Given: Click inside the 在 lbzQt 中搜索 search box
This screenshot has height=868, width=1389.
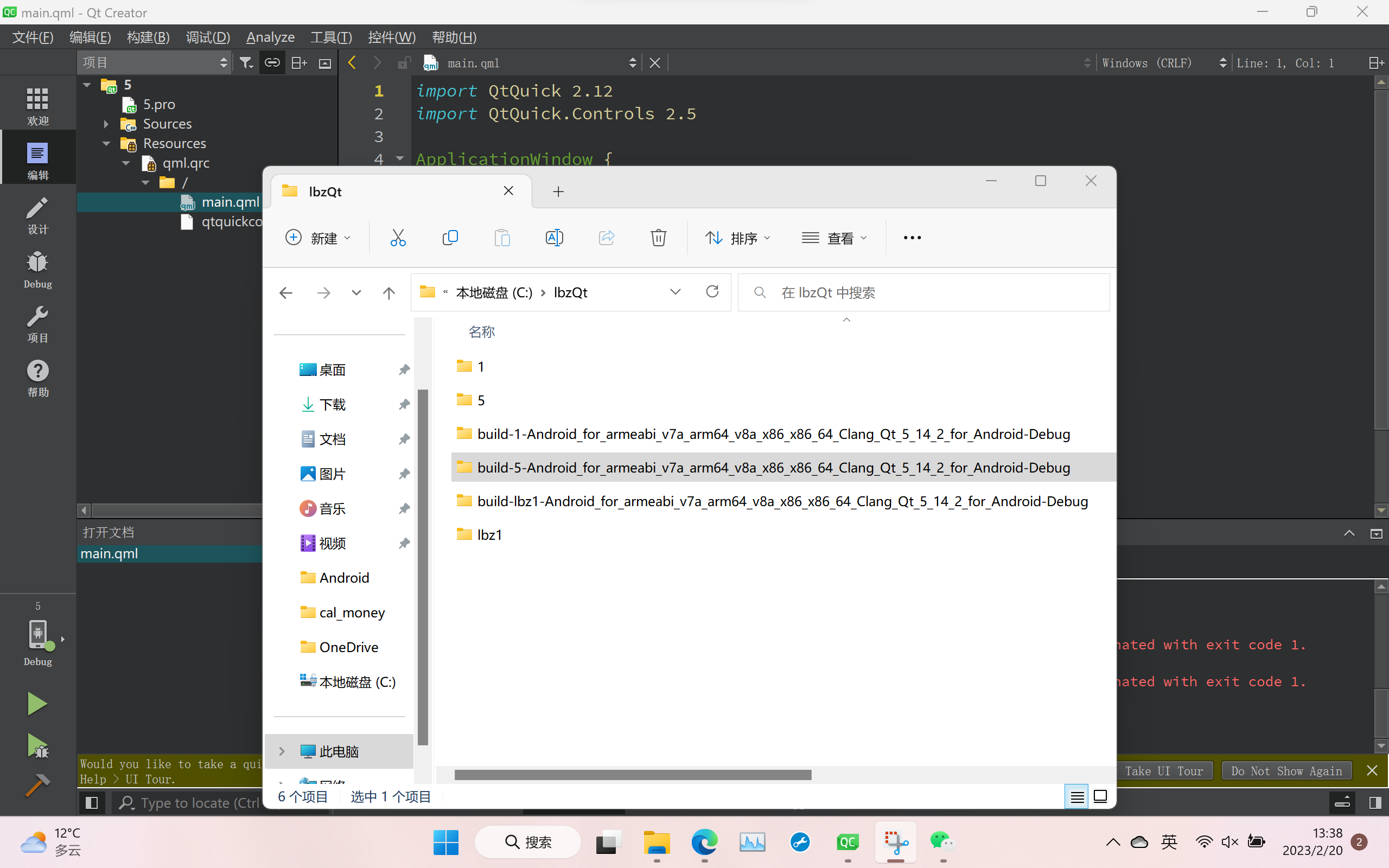Looking at the screenshot, I should 919,292.
